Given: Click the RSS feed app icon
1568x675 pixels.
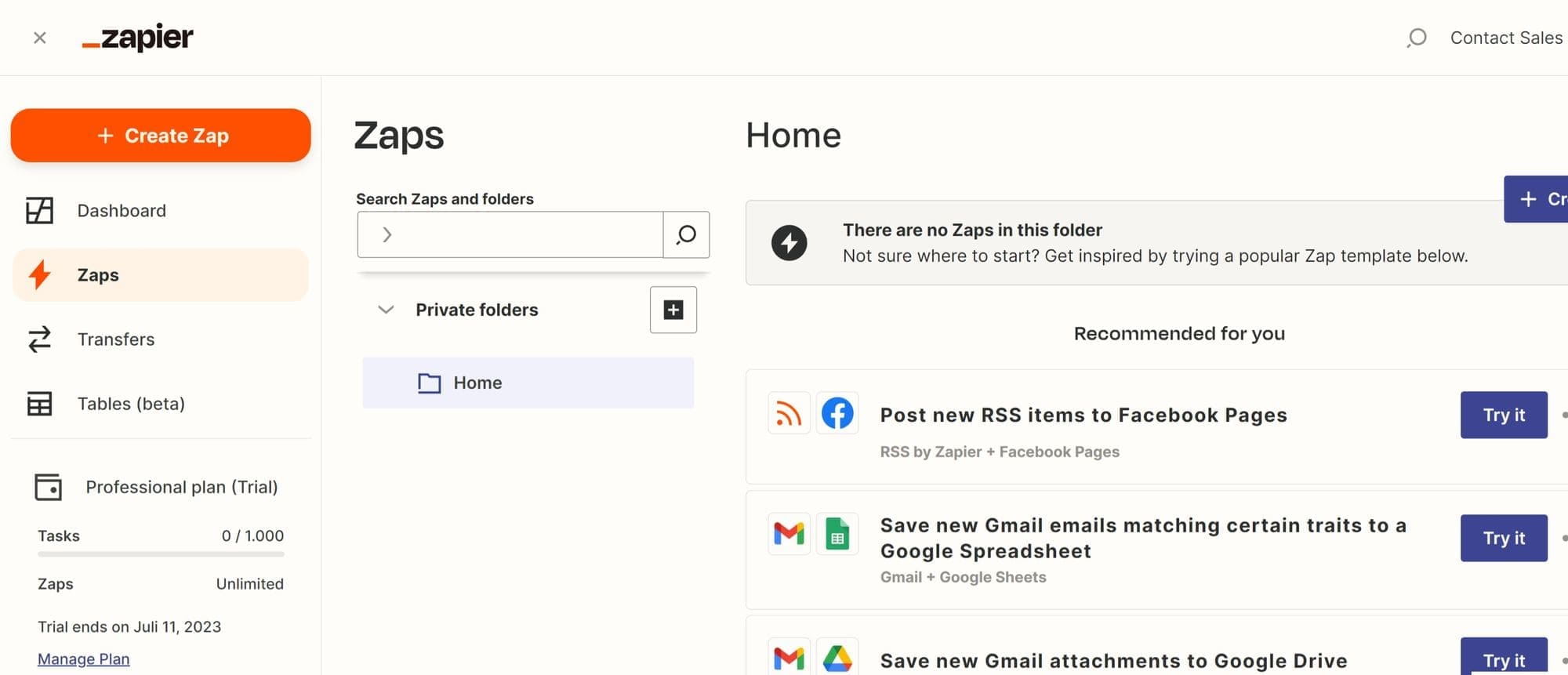Looking at the screenshot, I should pos(789,413).
